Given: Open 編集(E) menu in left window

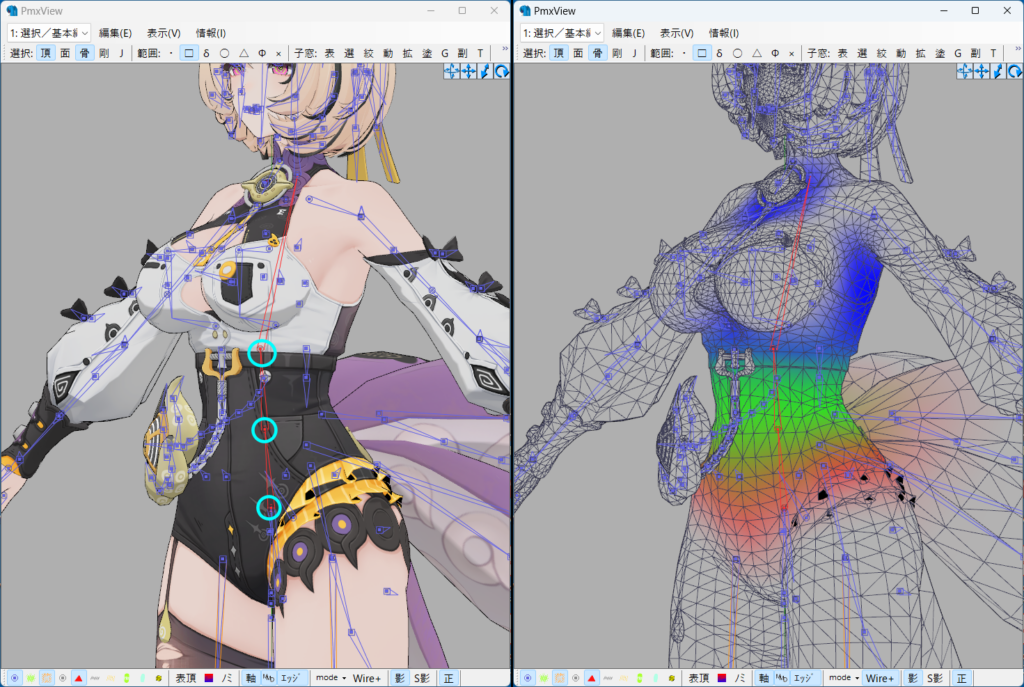Looking at the screenshot, I should [x=115, y=33].
